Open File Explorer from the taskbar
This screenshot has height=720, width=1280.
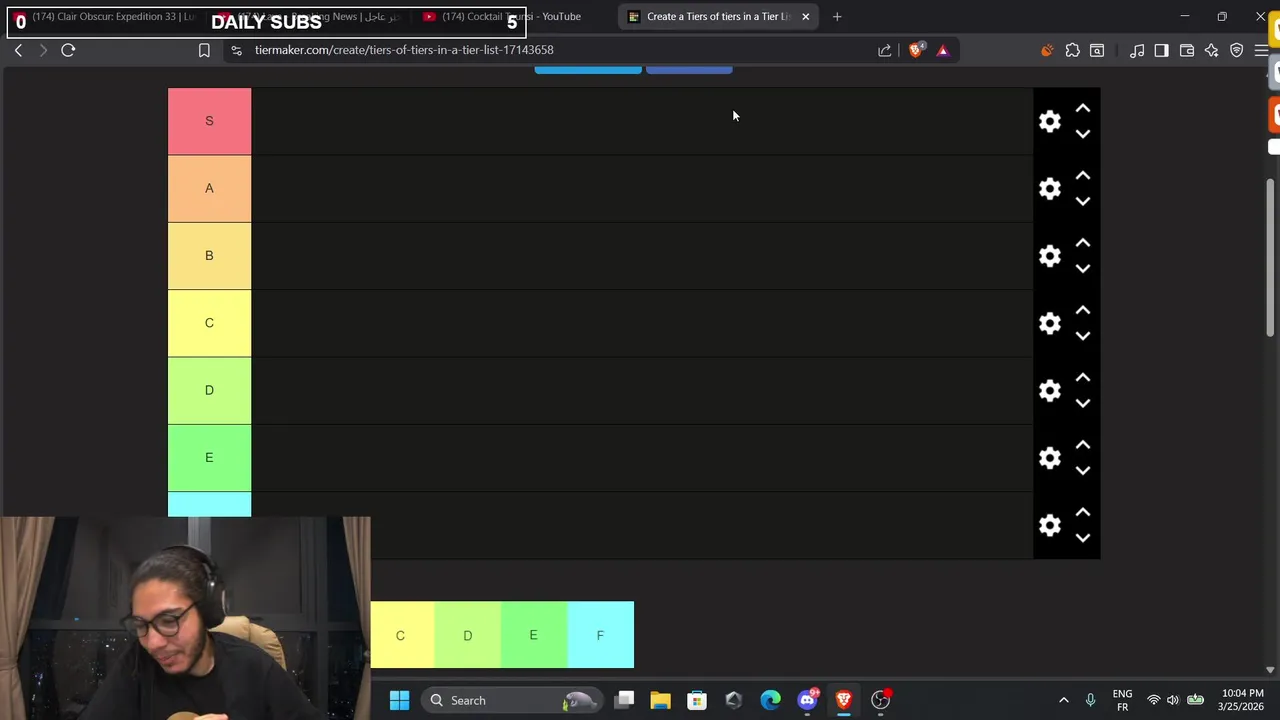point(660,700)
